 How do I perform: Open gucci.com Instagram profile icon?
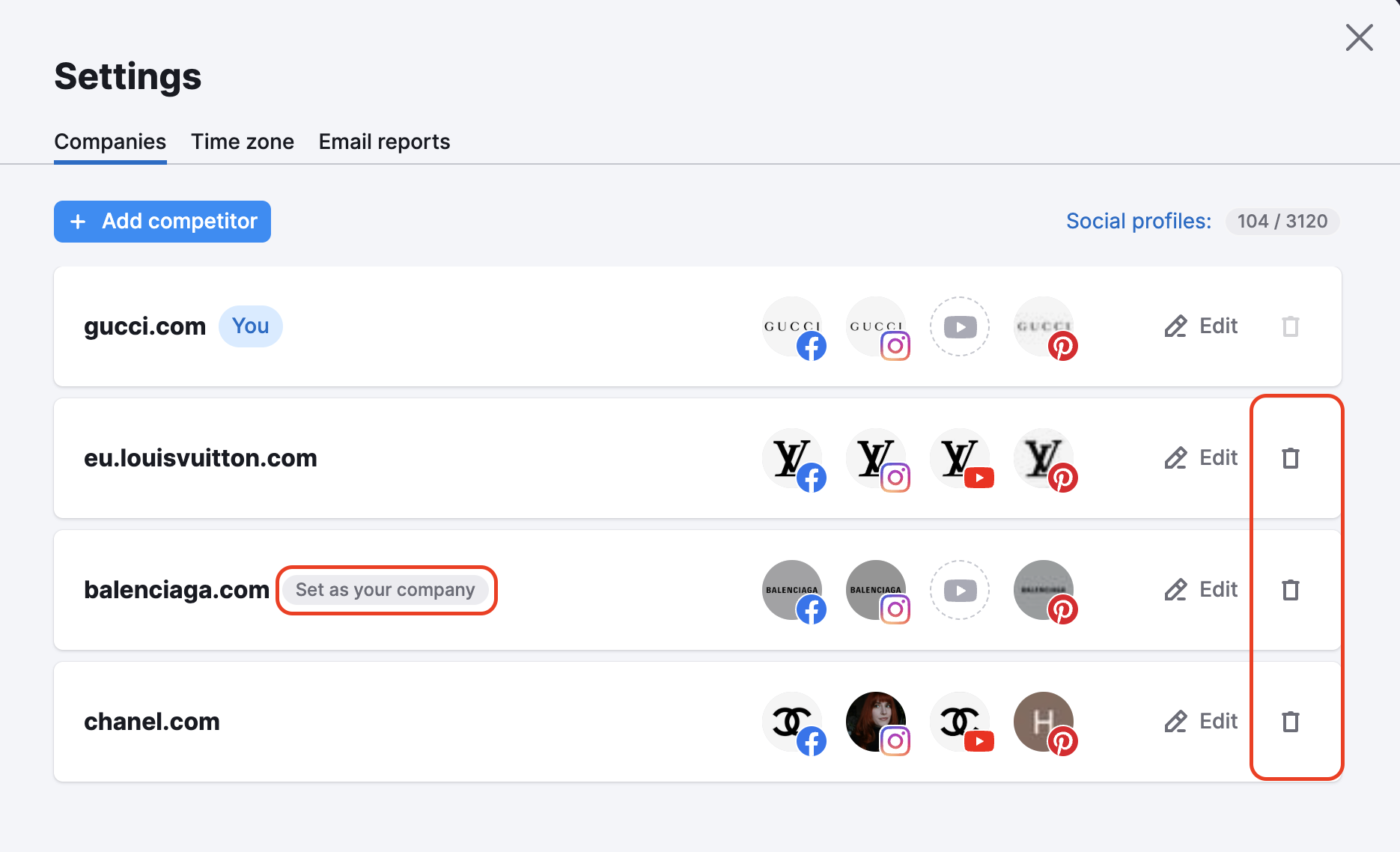[x=878, y=327]
